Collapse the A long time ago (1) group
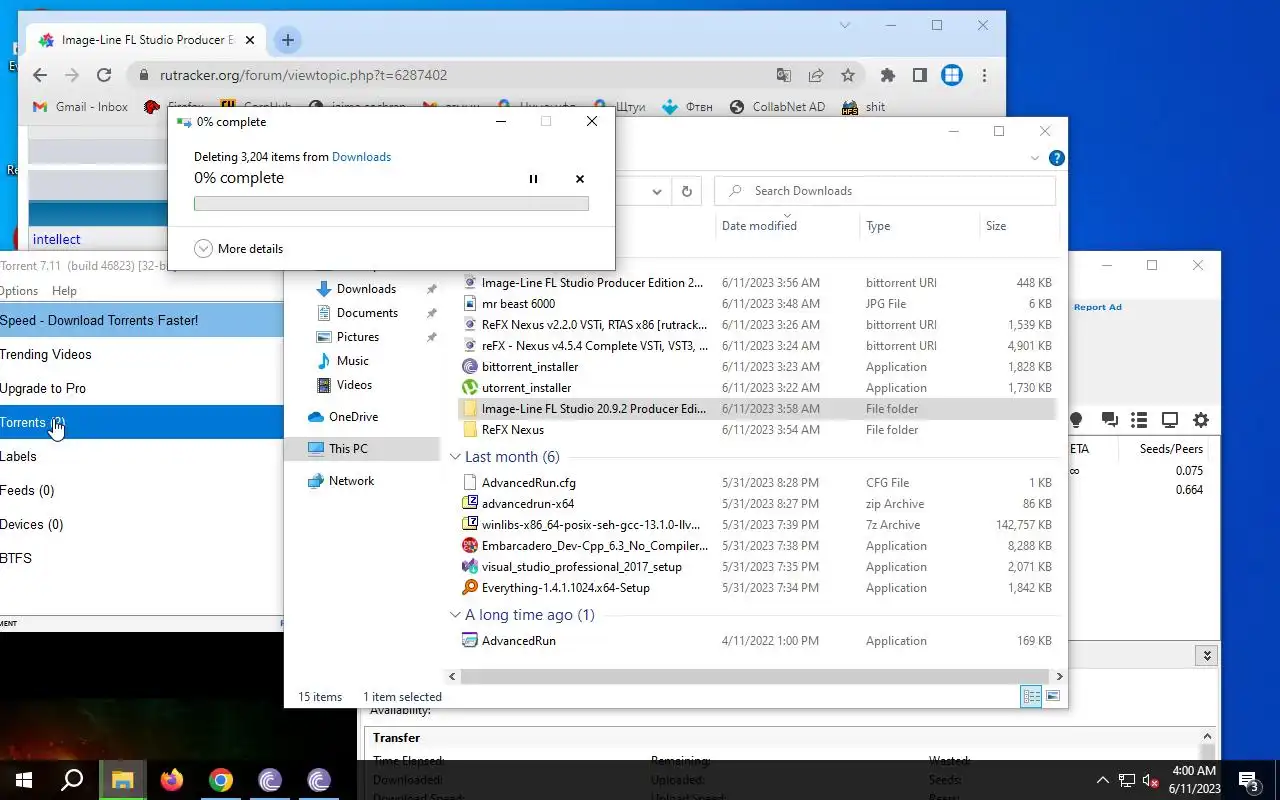Viewport: 1280px width, 800px height. pos(455,615)
